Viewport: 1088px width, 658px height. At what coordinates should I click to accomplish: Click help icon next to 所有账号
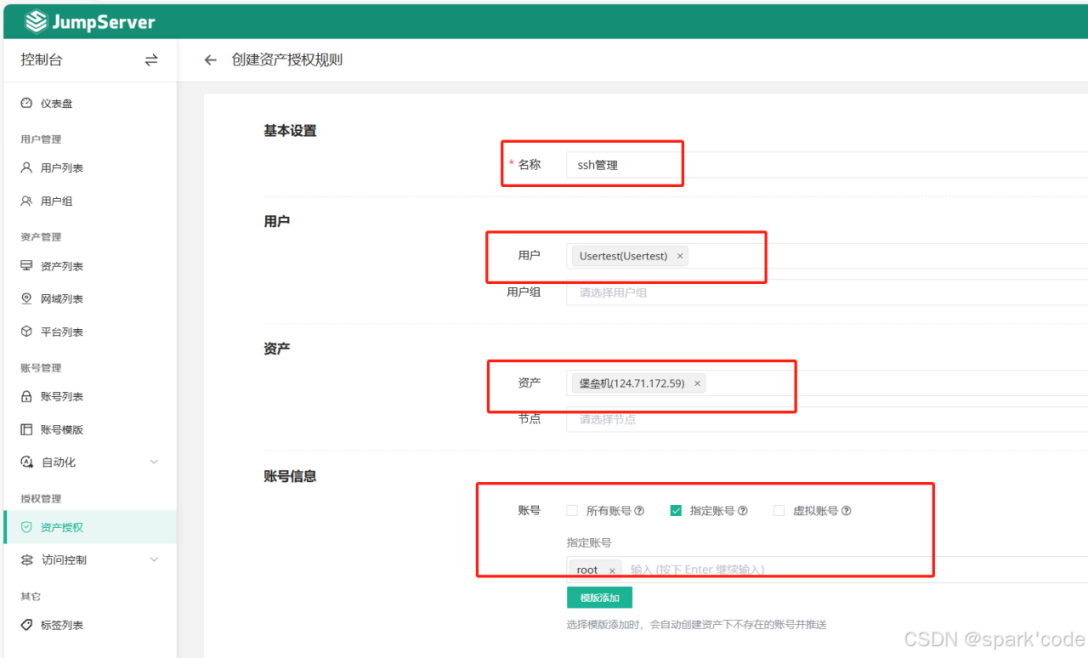point(639,511)
